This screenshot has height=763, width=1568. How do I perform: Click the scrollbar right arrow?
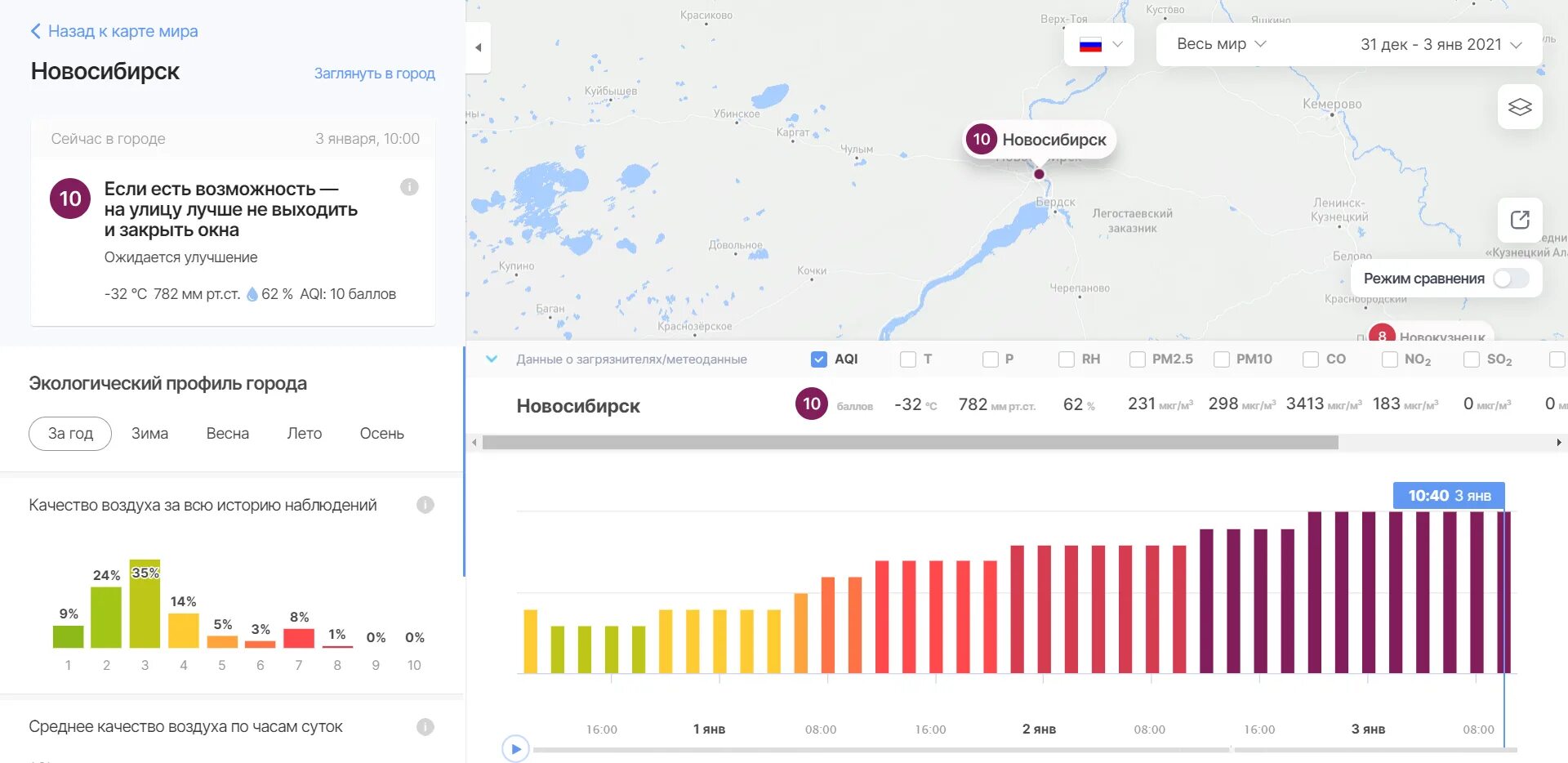click(1559, 443)
